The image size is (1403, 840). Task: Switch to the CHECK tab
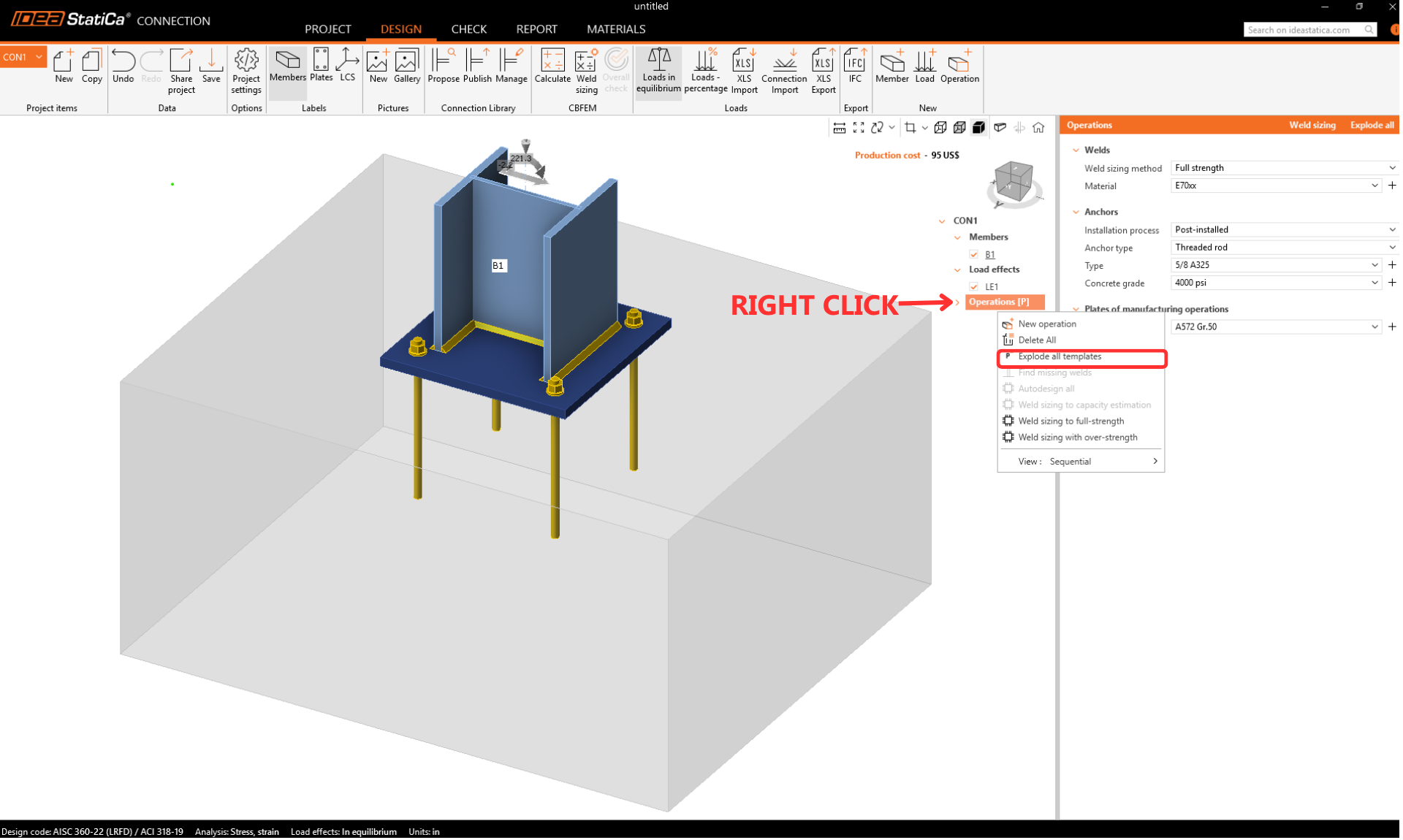coord(468,29)
